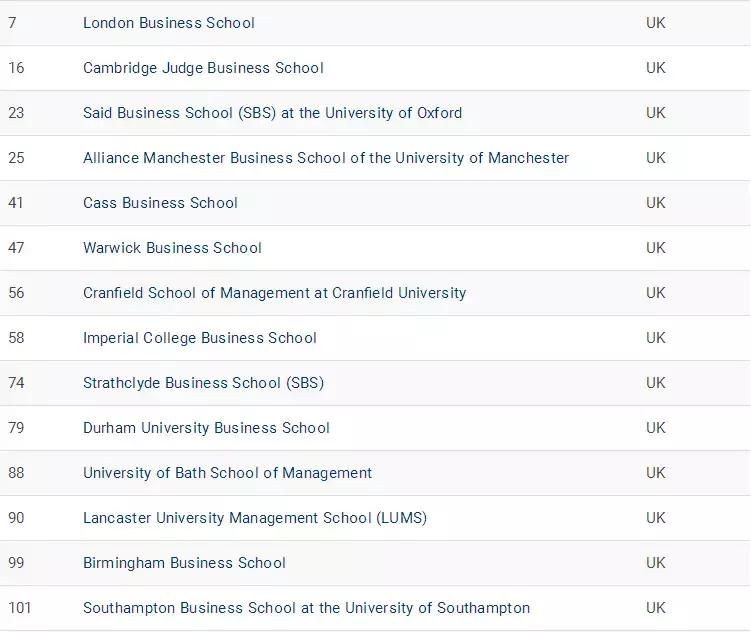This screenshot has width=751, height=632.
Task: Click Southampton Business School link
Action: (x=306, y=608)
